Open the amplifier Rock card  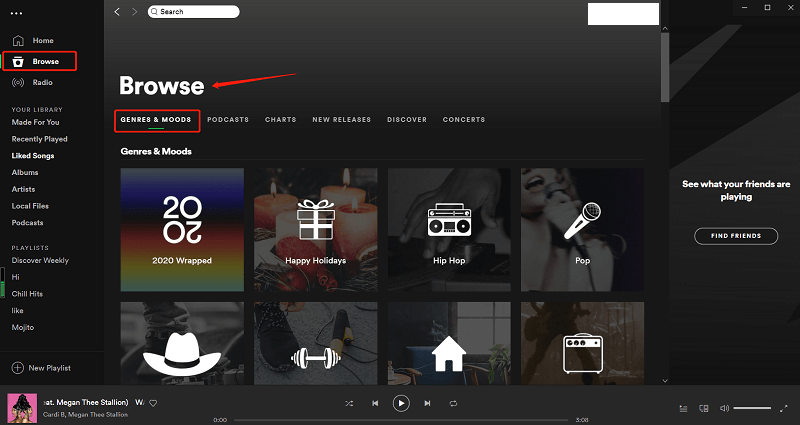583,343
